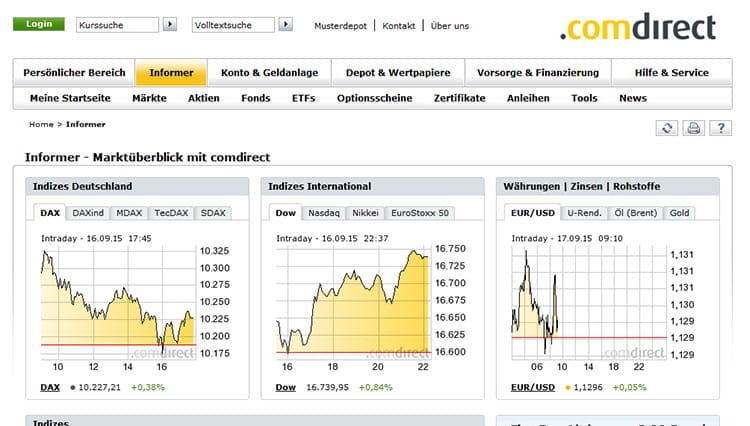750x426 pixels.
Task: Switch to the SDAX chart tab
Action: [213, 213]
